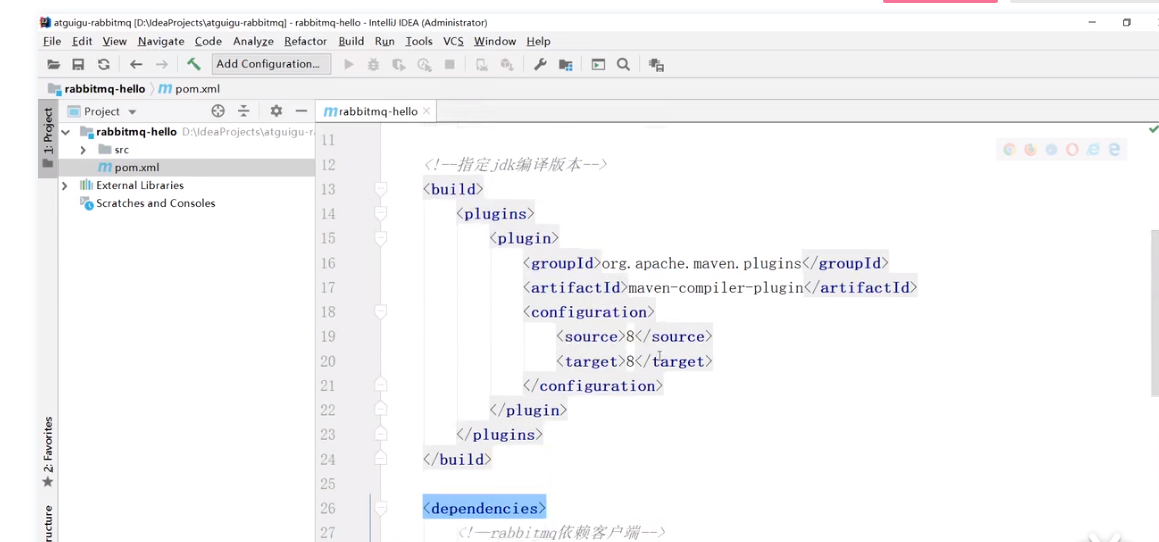This screenshot has width=1159, height=542.
Task: Go forward with the right arrow icon
Action: 161,64
